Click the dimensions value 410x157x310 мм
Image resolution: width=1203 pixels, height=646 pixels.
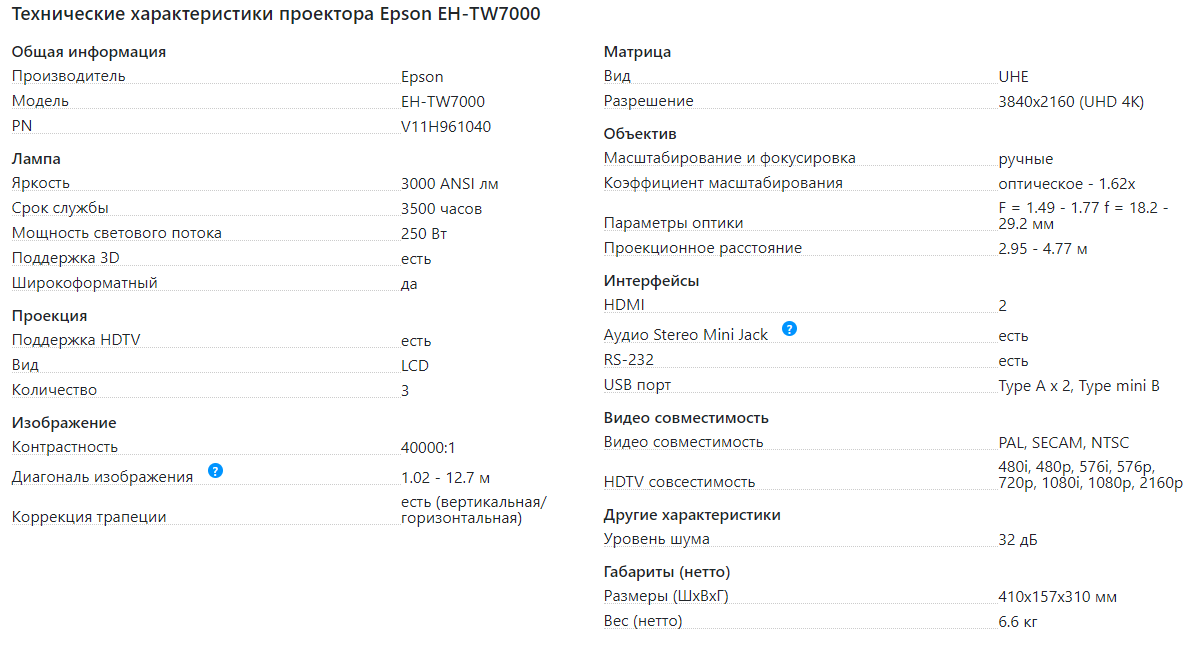[1058, 597]
